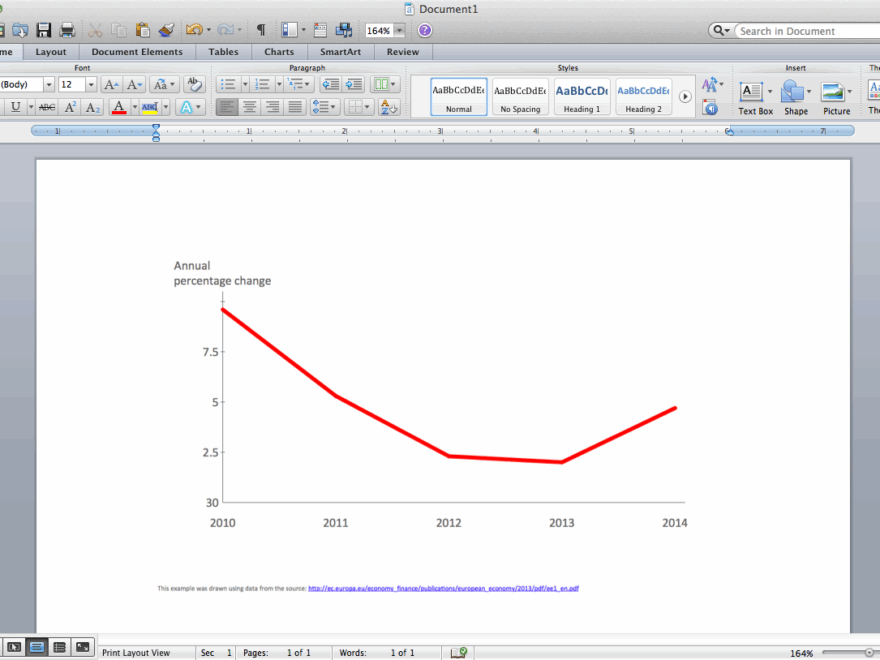Click the zoom slider in the status bar

click(x=850, y=652)
